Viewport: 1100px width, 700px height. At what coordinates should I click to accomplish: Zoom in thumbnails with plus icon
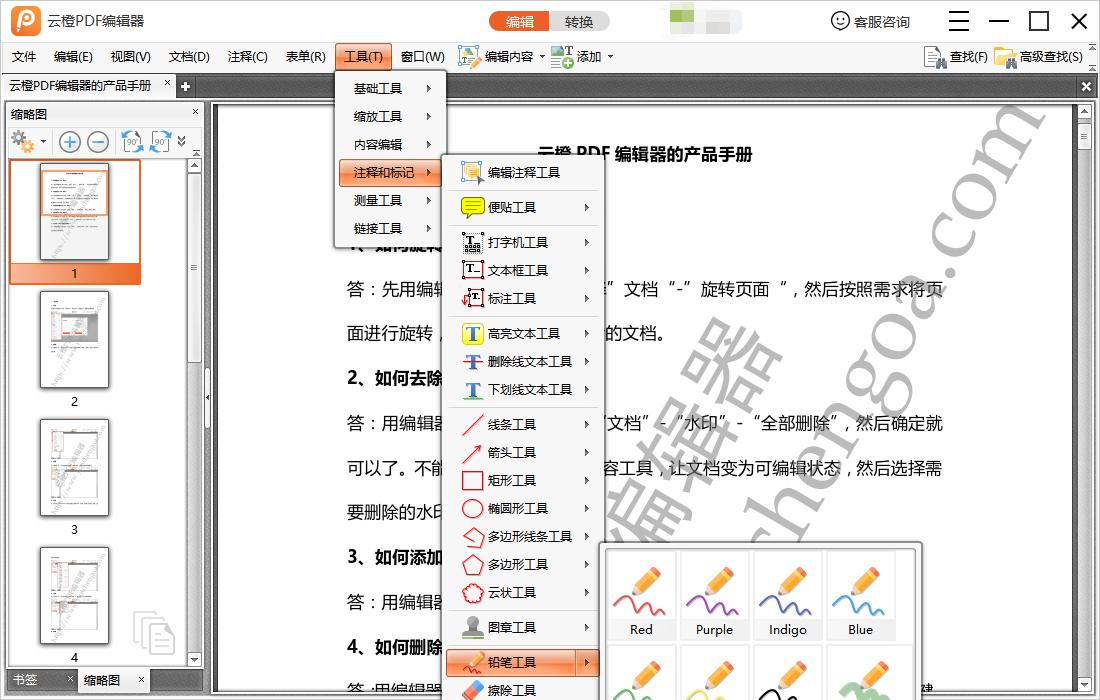point(69,142)
